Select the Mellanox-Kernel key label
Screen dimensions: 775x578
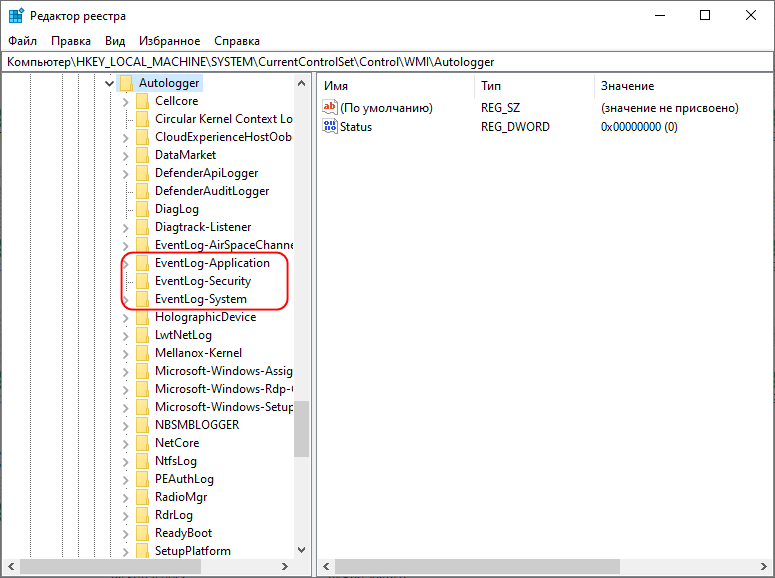pyautogui.click(x=199, y=353)
